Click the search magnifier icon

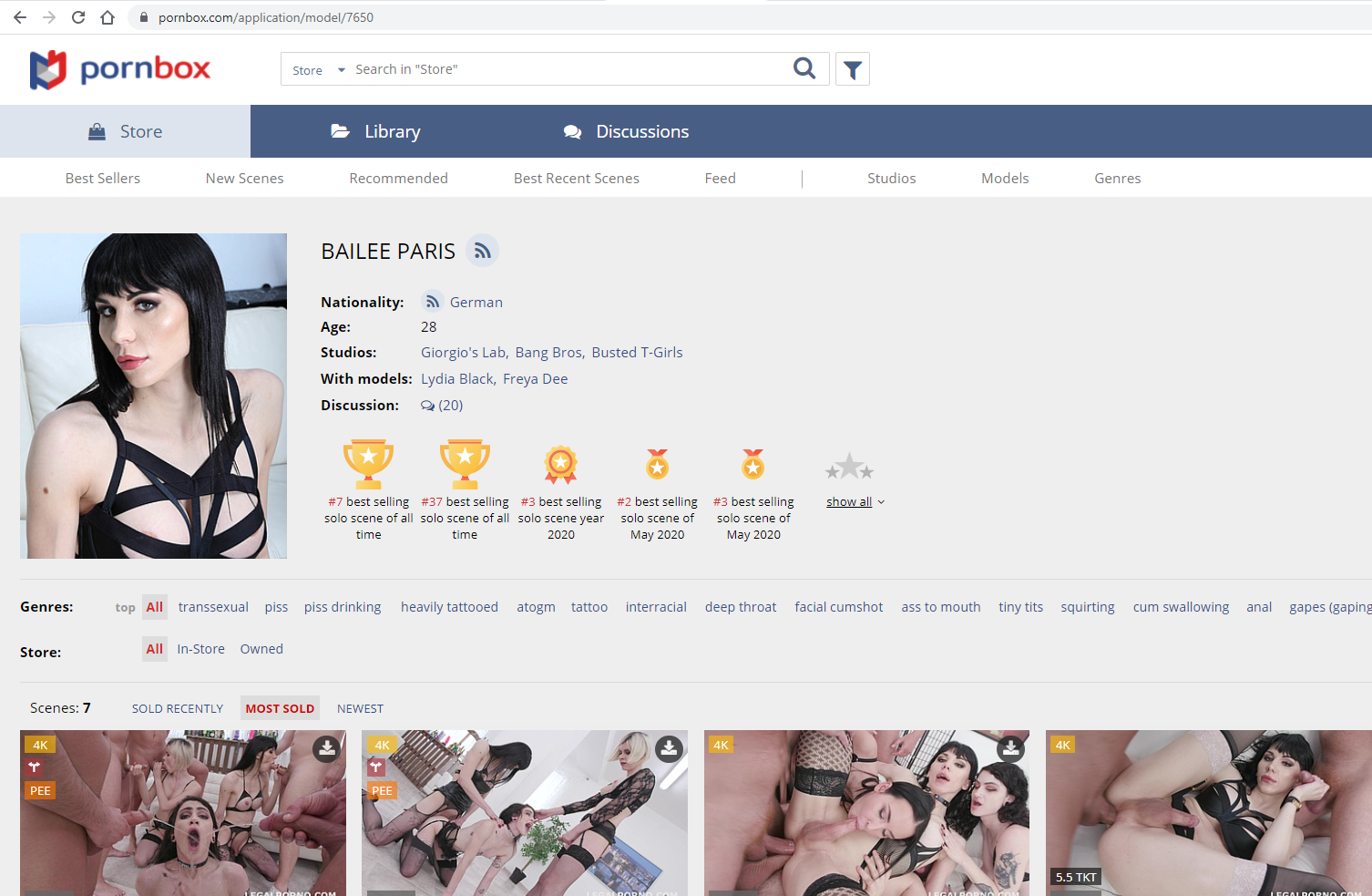click(x=804, y=68)
